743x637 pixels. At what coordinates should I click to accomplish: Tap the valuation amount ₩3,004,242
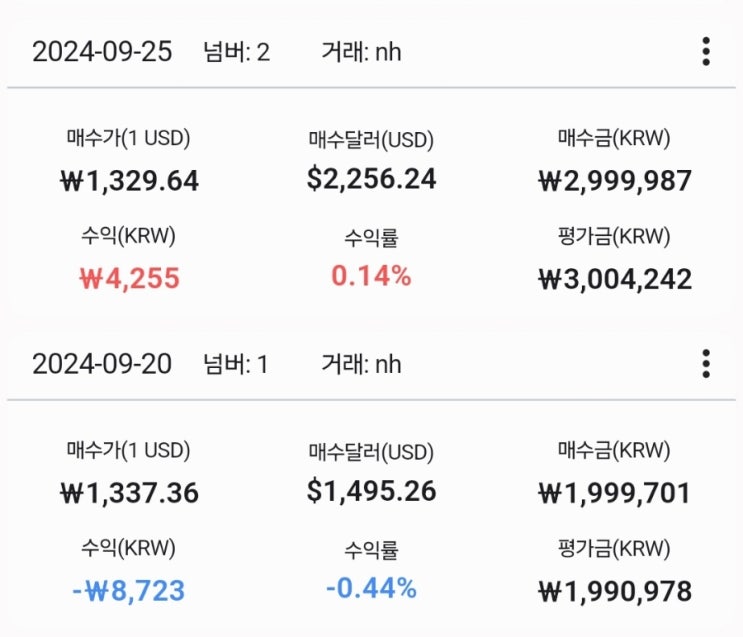tap(614, 278)
